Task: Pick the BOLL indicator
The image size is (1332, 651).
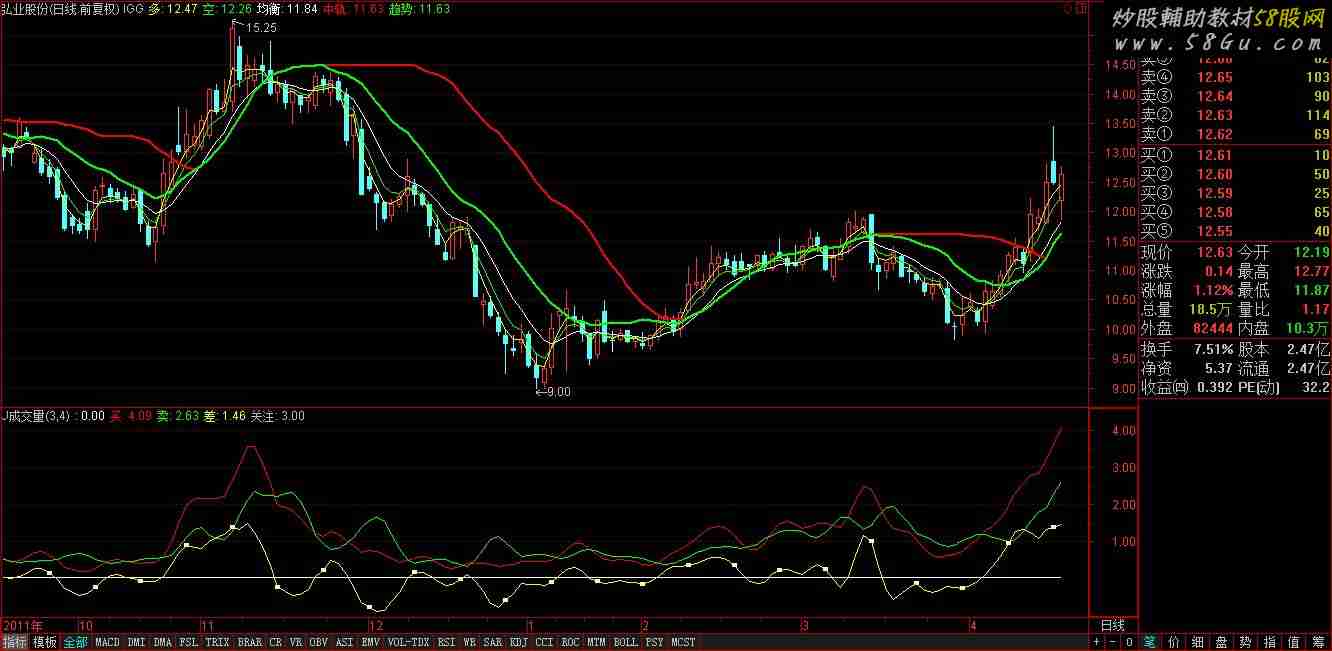Action: 626,642
